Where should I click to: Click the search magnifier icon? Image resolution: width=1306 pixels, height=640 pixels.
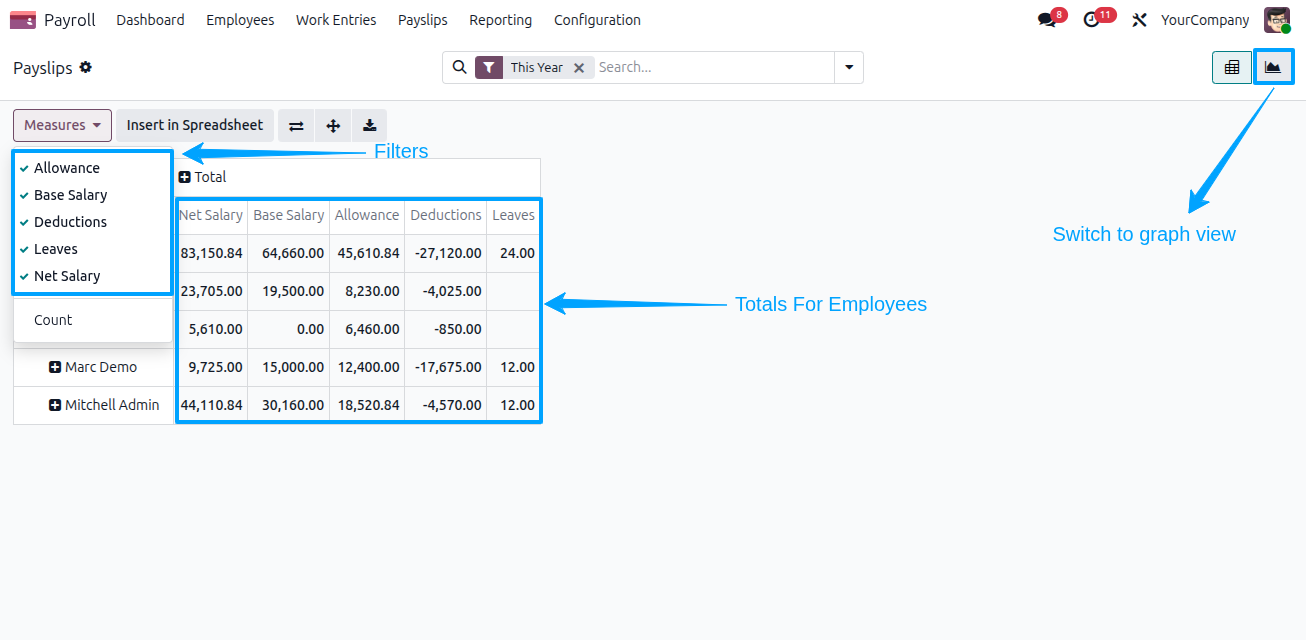point(460,67)
